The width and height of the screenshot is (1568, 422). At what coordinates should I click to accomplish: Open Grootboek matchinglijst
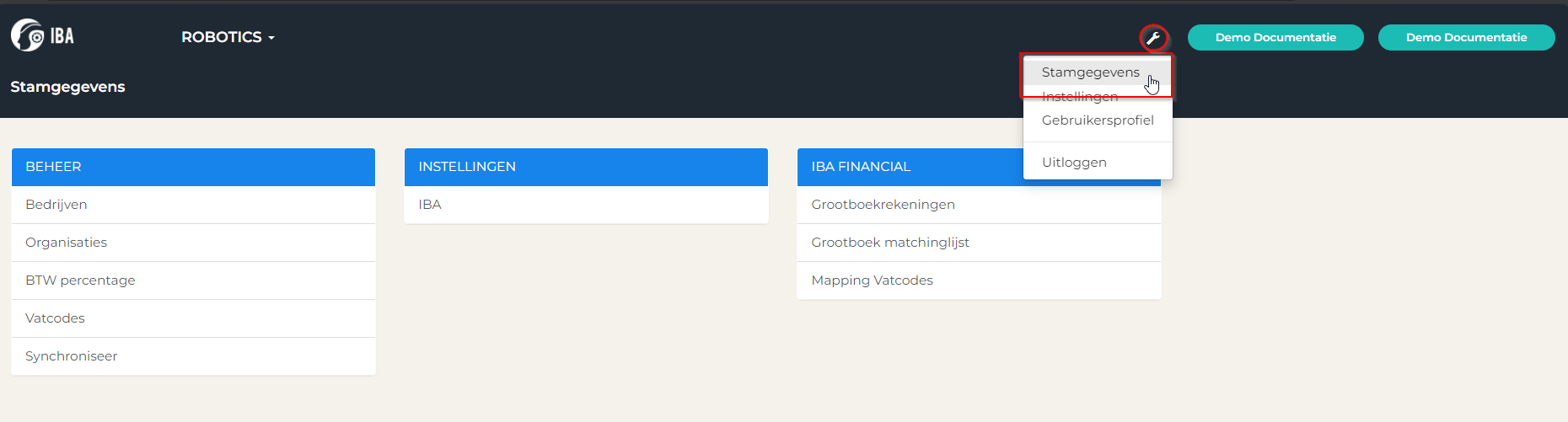[979, 243]
